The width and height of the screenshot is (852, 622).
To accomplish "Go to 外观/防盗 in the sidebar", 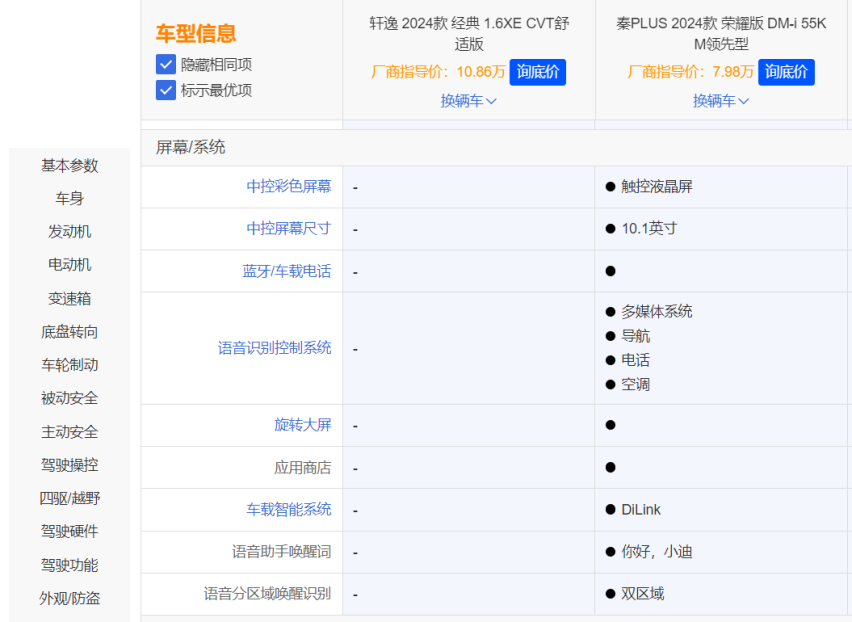I will 70,598.
